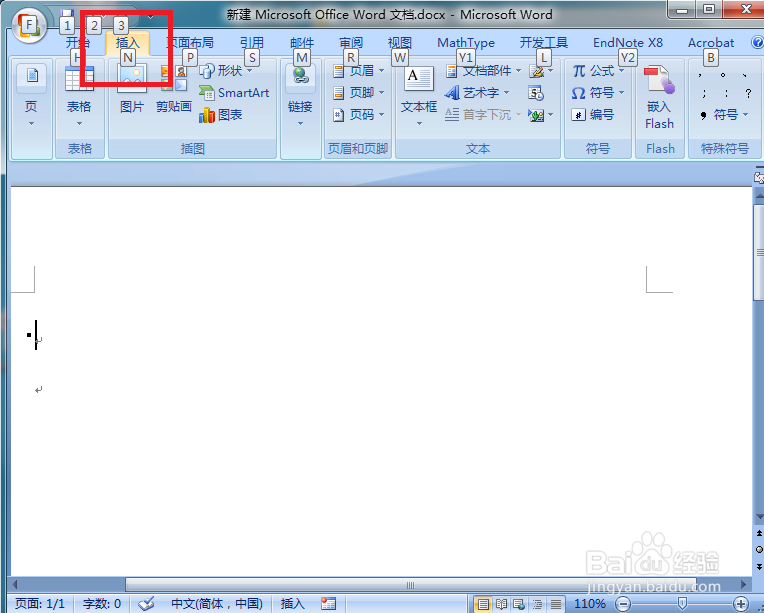Image resolution: width=764 pixels, height=613 pixels.
Task: Click the vertical scrollbar down arrow
Action: pos(759,517)
